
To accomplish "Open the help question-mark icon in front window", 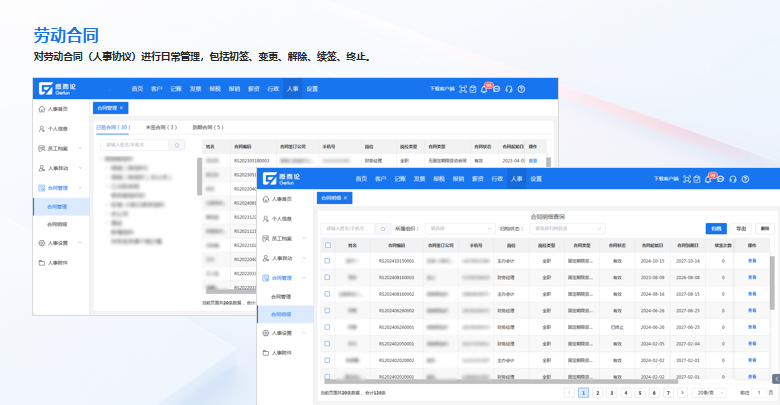I will (x=747, y=179).
